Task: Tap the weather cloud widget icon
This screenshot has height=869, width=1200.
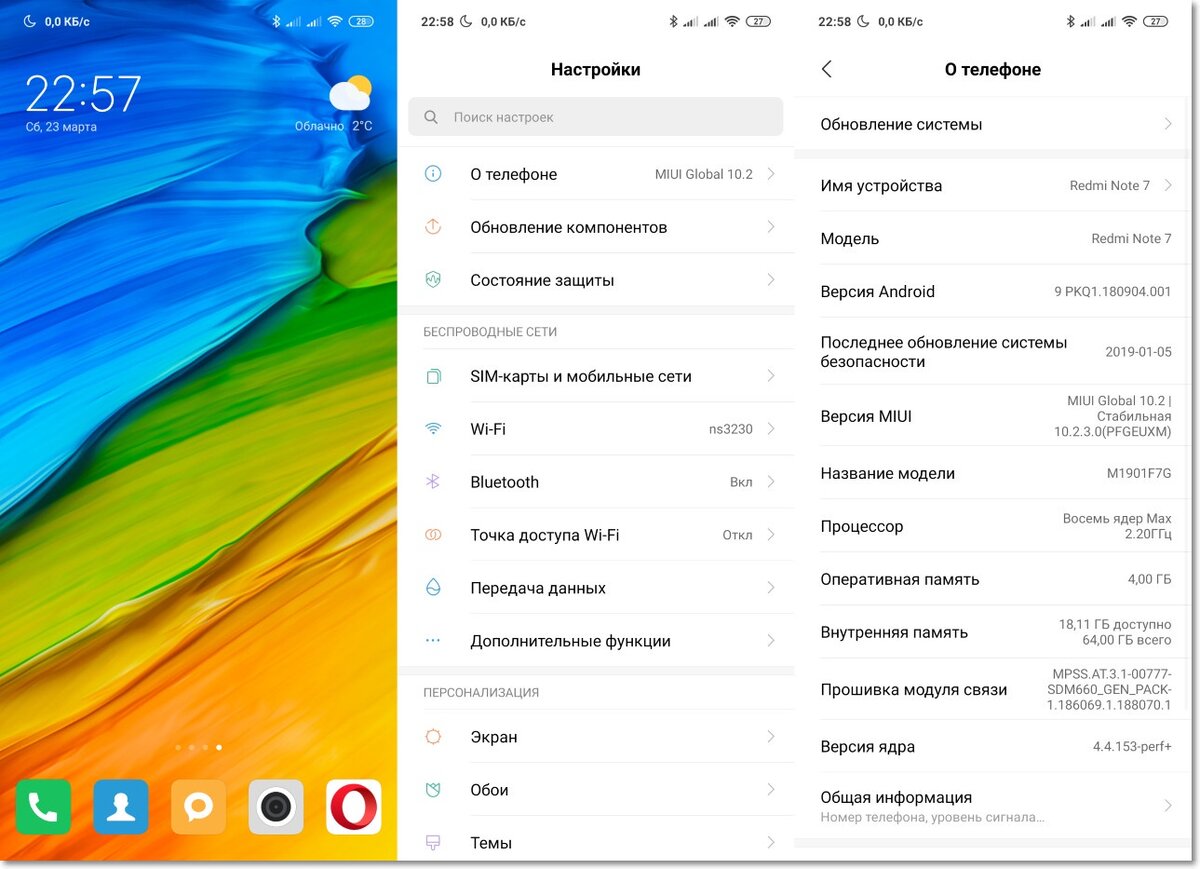Action: [351, 93]
